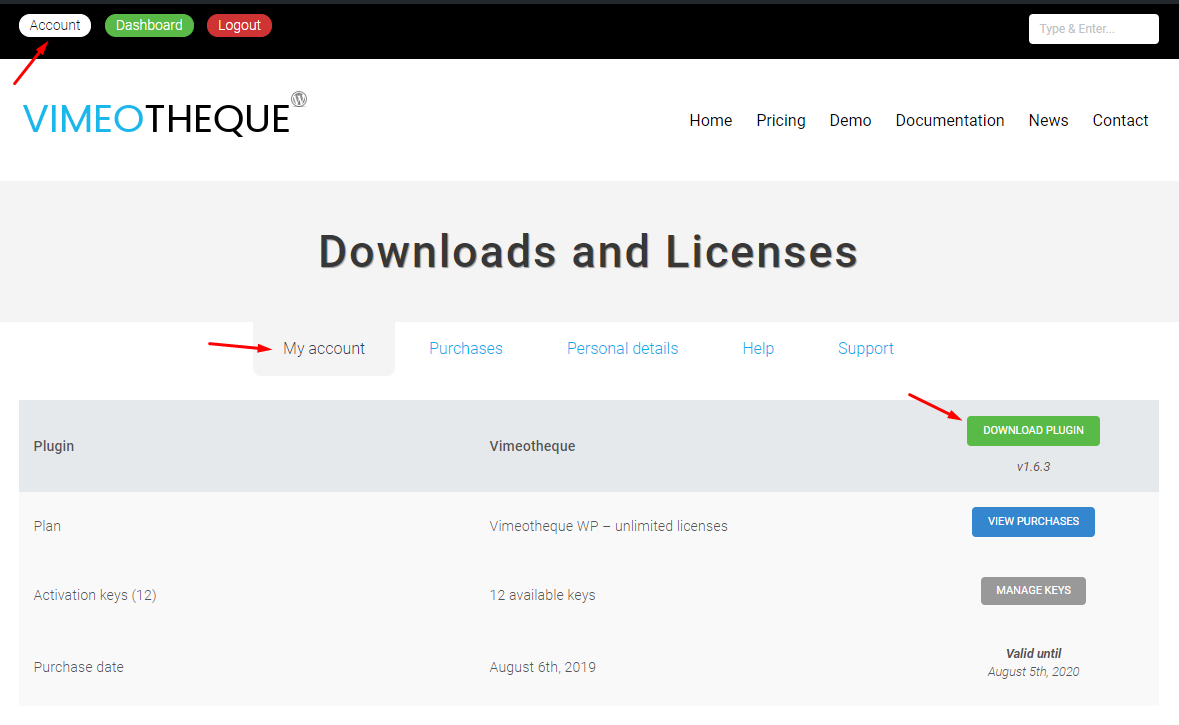The height and width of the screenshot is (725, 1179).
Task: Click the 'August 5th, 2020' expiry date
Action: (1033, 672)
